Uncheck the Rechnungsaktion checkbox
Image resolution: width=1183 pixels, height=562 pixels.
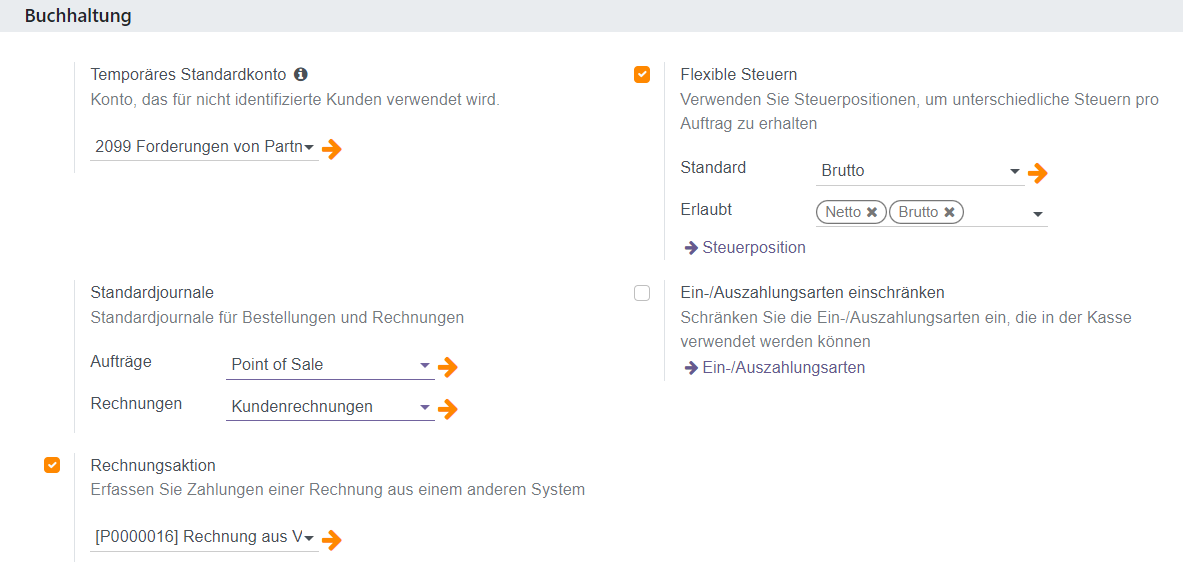tap(52, 465)
